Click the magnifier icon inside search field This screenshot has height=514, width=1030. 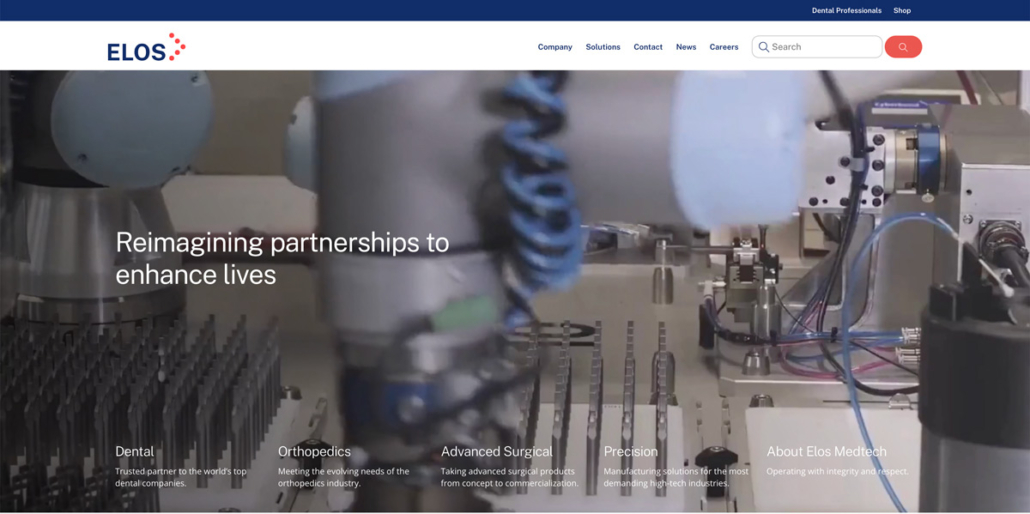(764, 47)
